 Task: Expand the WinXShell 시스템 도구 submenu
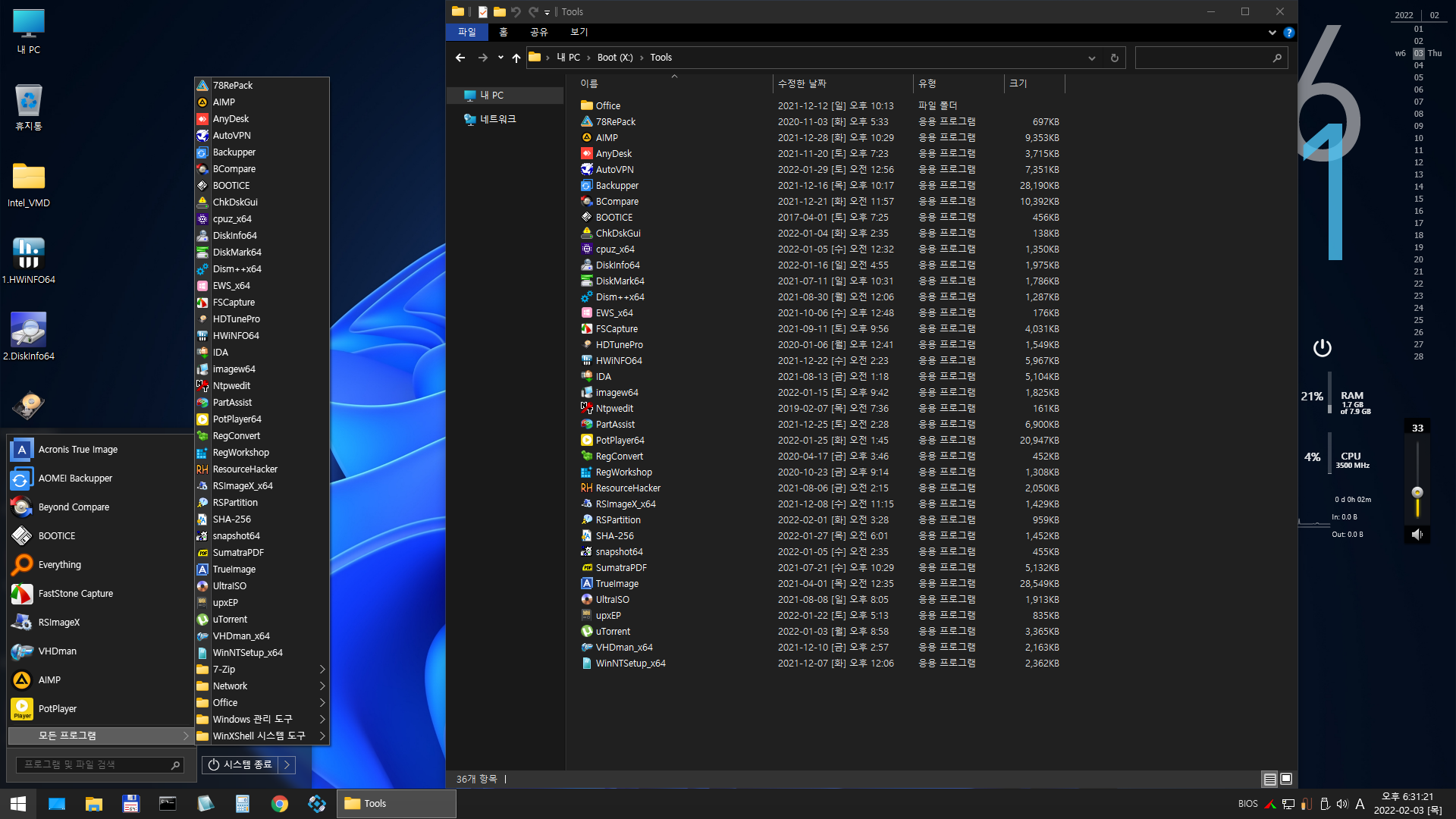pyautogui.click(x=262, y=736)
